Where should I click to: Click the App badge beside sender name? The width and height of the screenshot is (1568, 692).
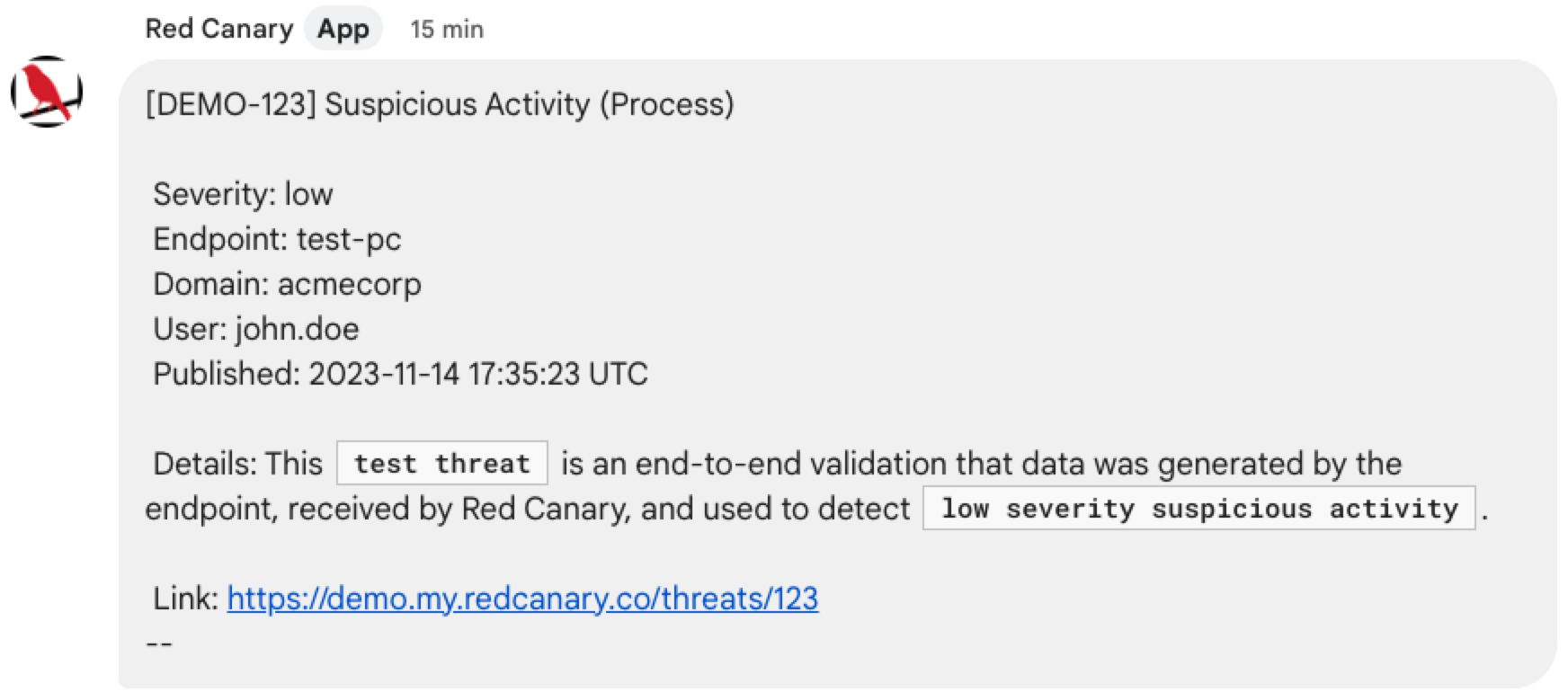[343, 29]
